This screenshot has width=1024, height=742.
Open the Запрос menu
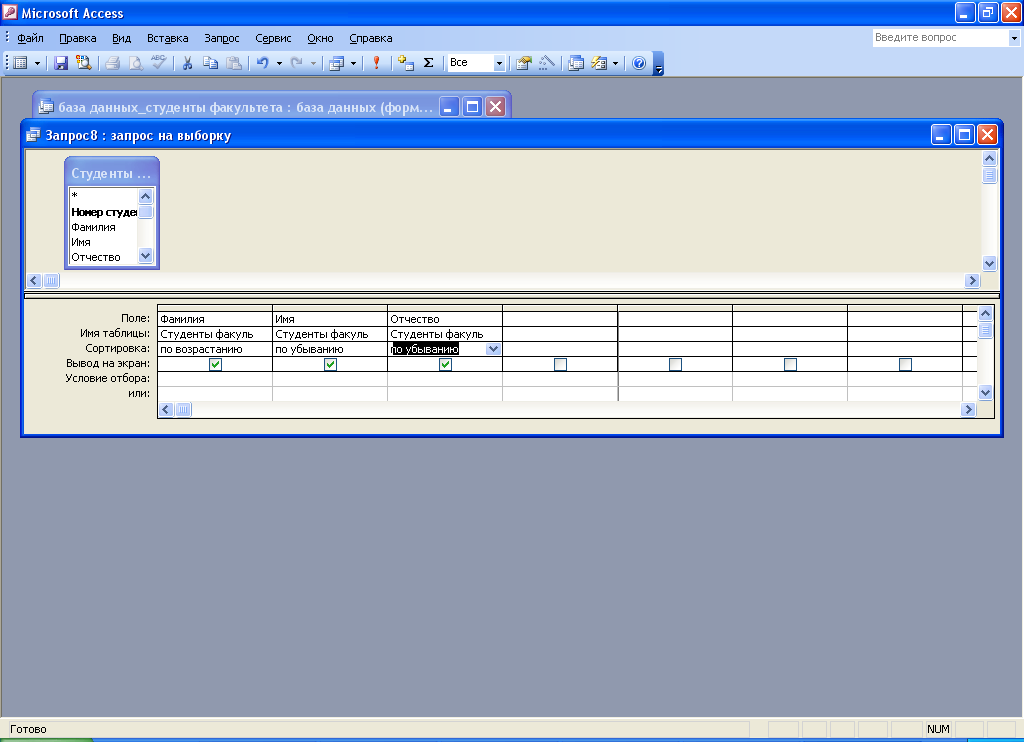point(222,38)
